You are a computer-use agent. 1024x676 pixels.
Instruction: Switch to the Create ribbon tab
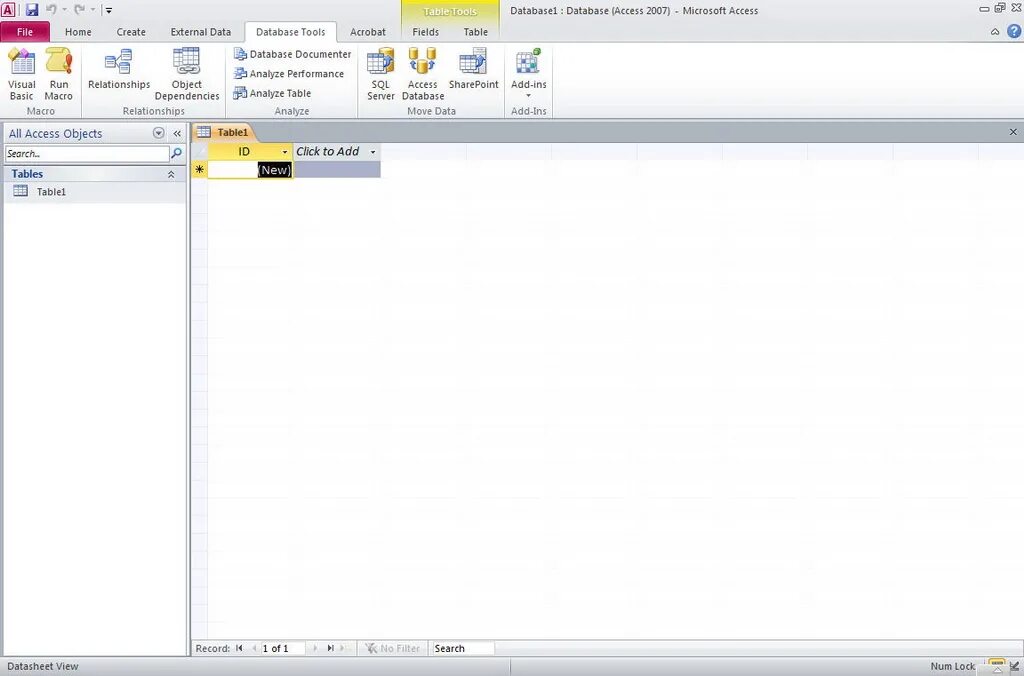131,31
